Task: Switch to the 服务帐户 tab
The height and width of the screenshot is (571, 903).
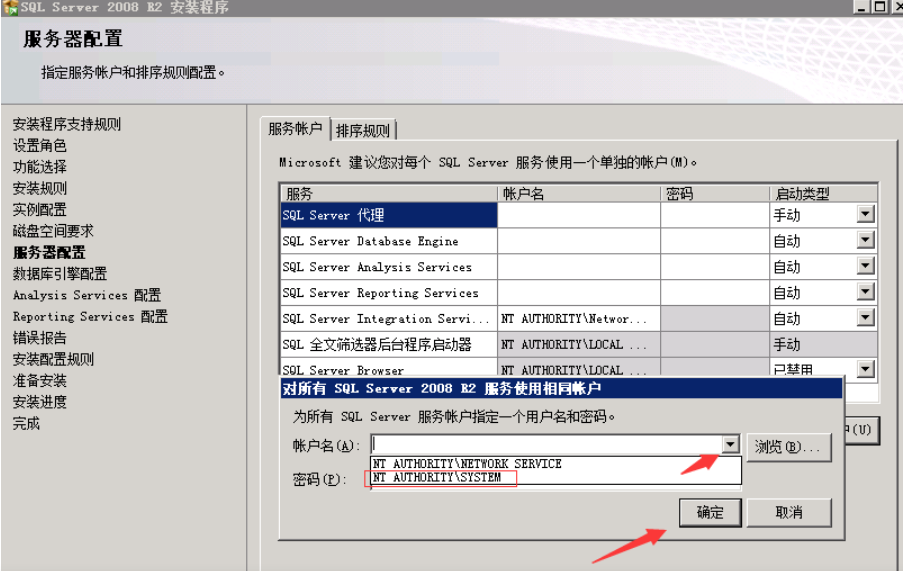Action: [x=295, y=129]
